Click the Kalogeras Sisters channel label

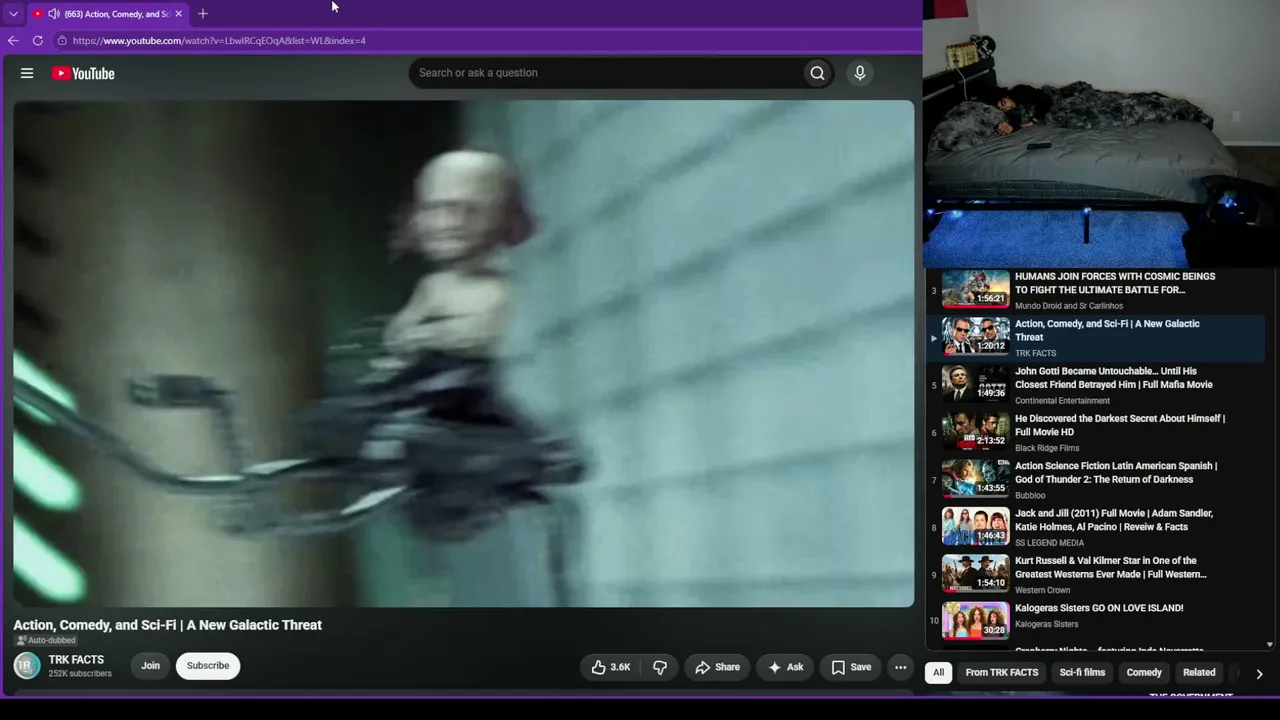pyautogui.click(x=1046, y=624)
